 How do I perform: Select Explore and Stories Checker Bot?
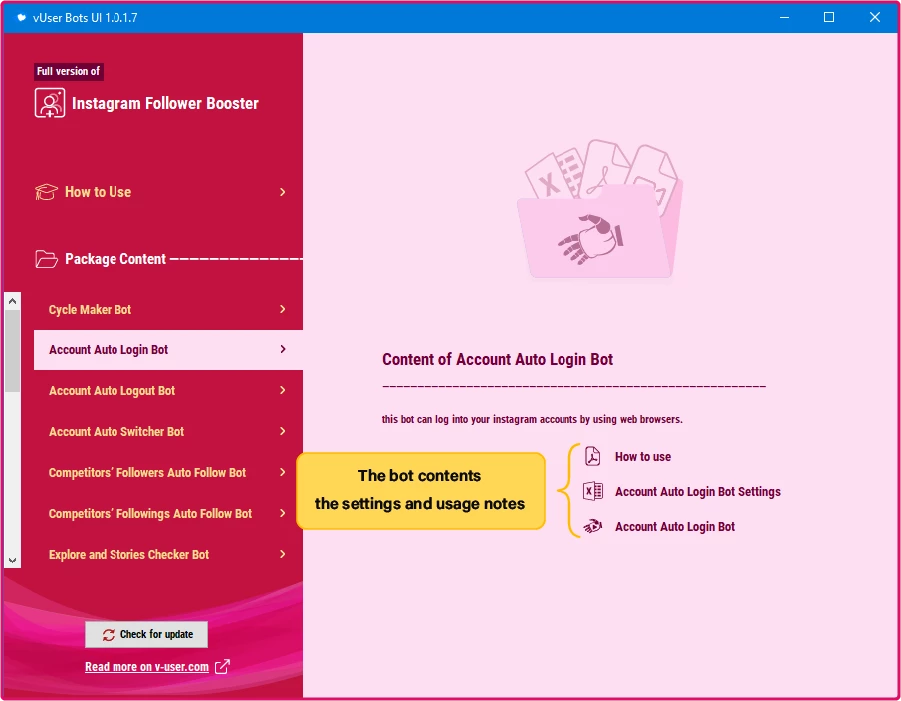pos(168,554)
